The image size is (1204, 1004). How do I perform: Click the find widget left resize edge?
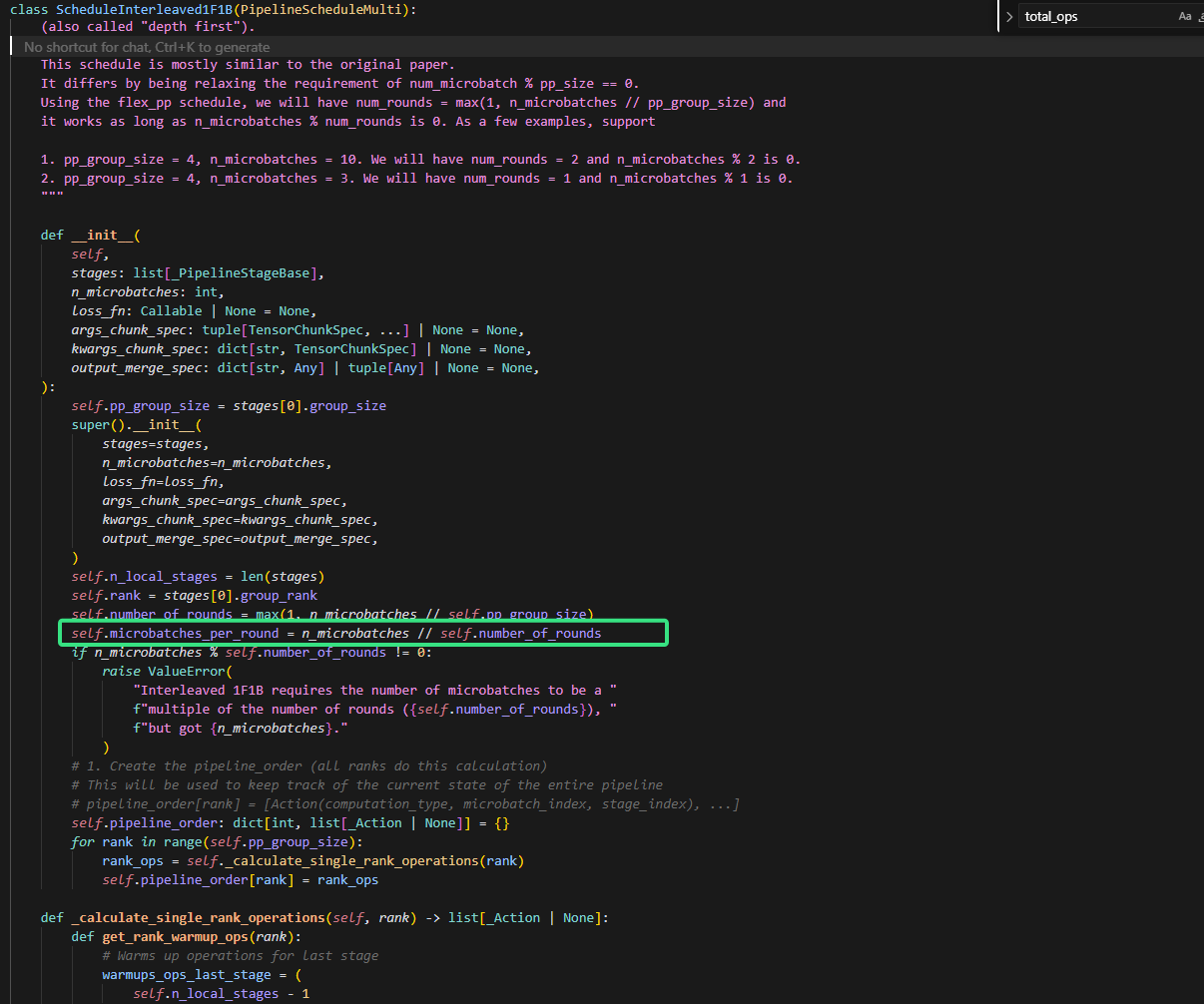pyautogui.click(x=999, y=17)
